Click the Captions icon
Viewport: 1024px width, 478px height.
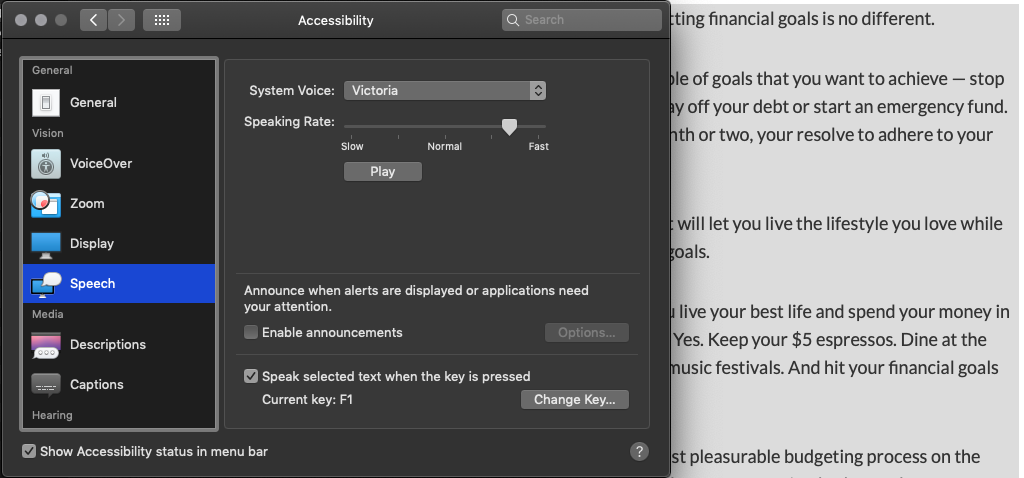[x=46, y=385]
